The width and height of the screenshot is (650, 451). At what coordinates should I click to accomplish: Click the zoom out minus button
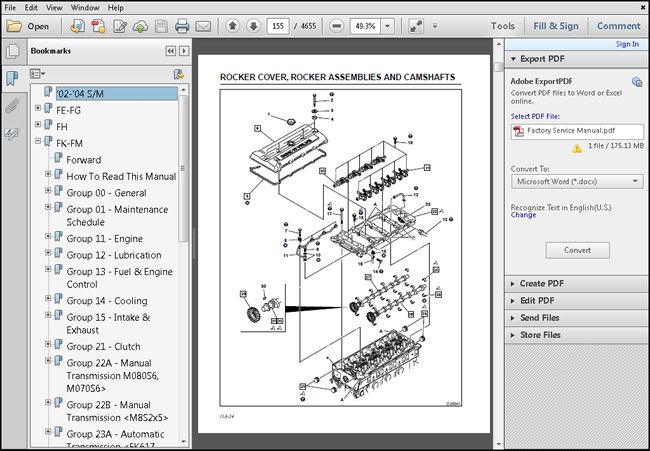tap(337, 26)
